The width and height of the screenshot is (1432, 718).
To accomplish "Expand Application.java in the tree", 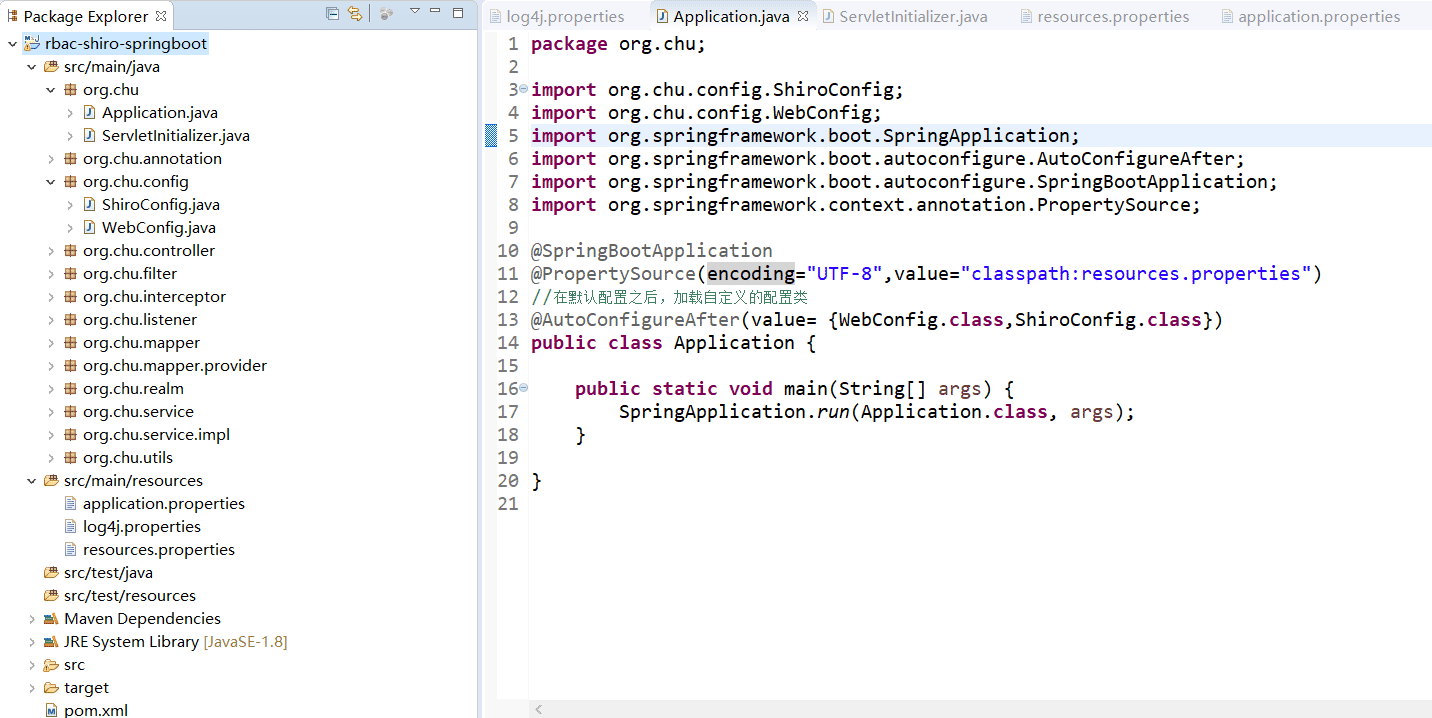I will [x=69, y=113].
